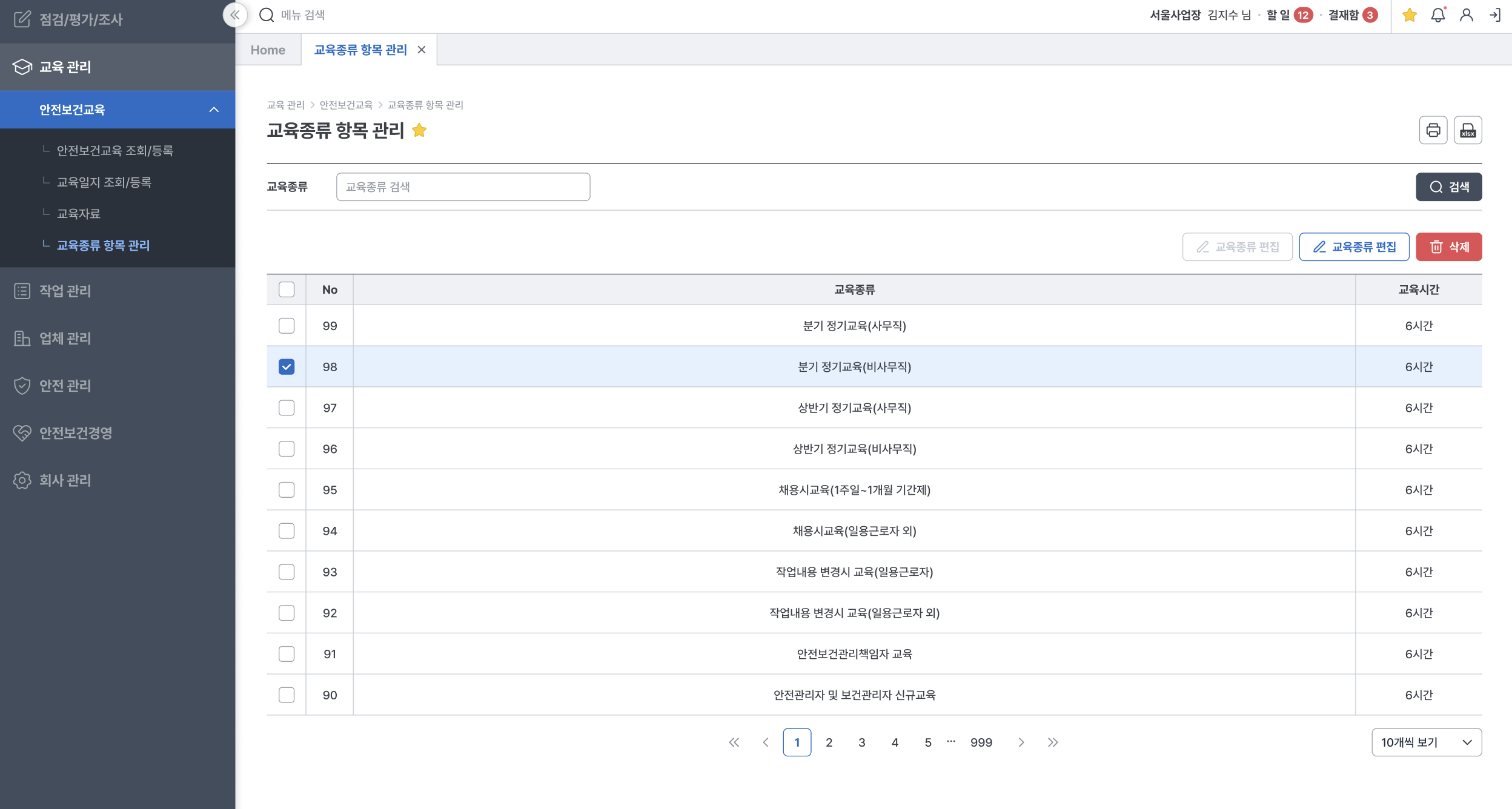Check the select-all header checkbox
Image resolution: width=1512 pixels, height=809 pixels.
click(x=287, y=289)
